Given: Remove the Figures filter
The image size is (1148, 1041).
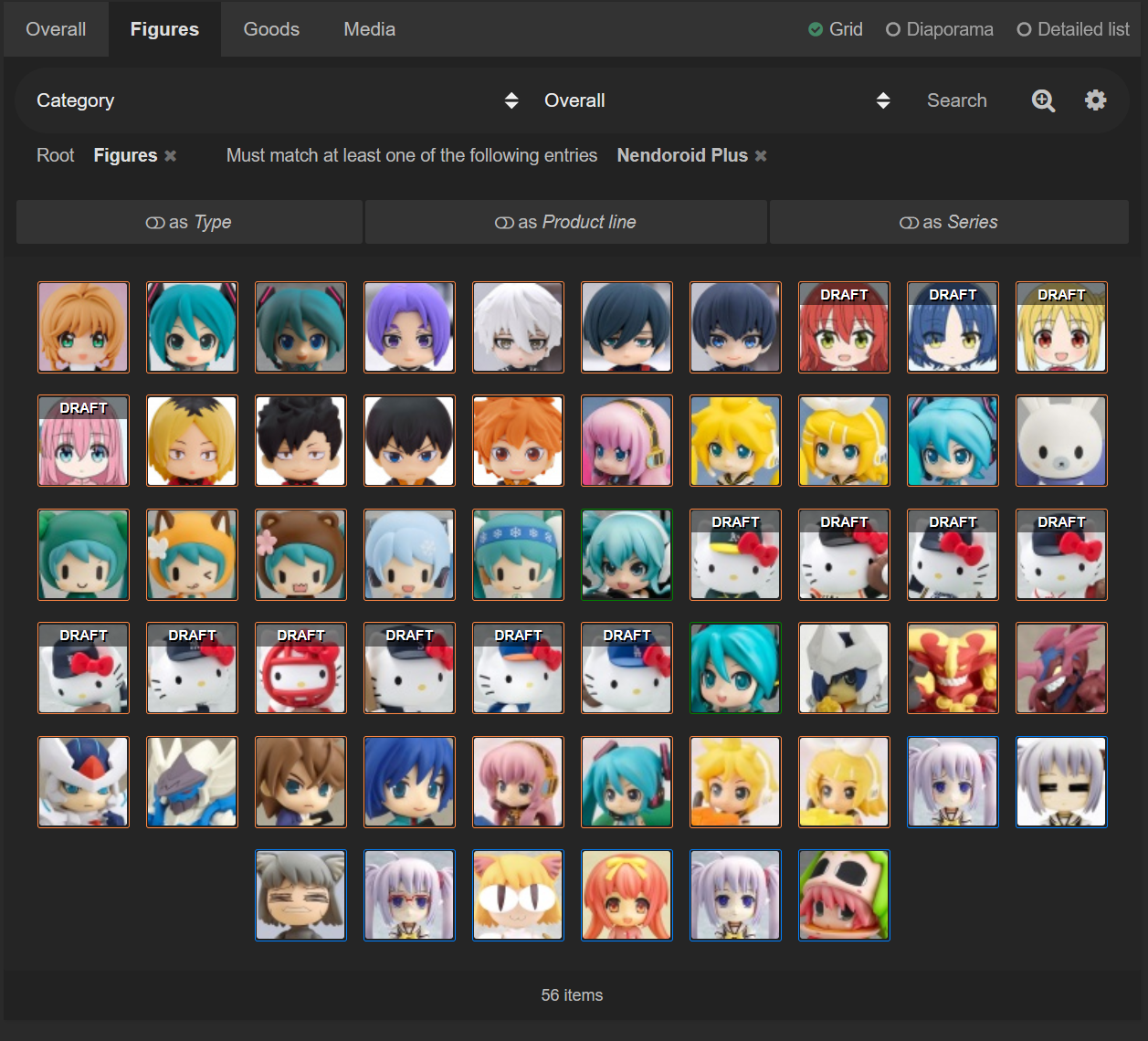Looking at the screenshot, I should click(170, 156).
